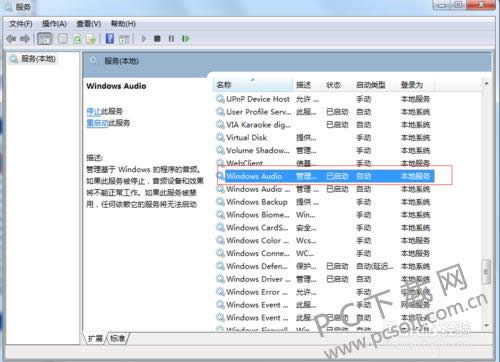Click the 自动(延迟... startup type of Windows Defen...

[x=374, y=266]
